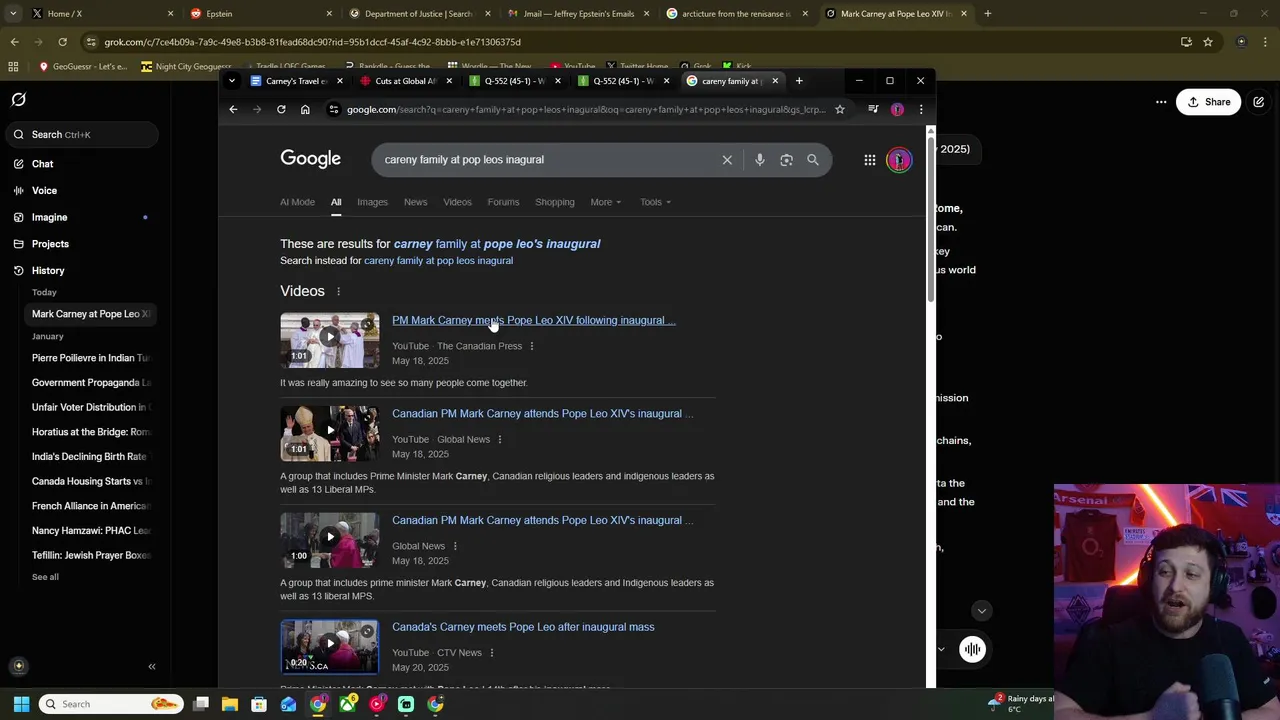1280x720 pixels.
Task: Create new chat with Grok compose icon
Action: [1259, 102]
